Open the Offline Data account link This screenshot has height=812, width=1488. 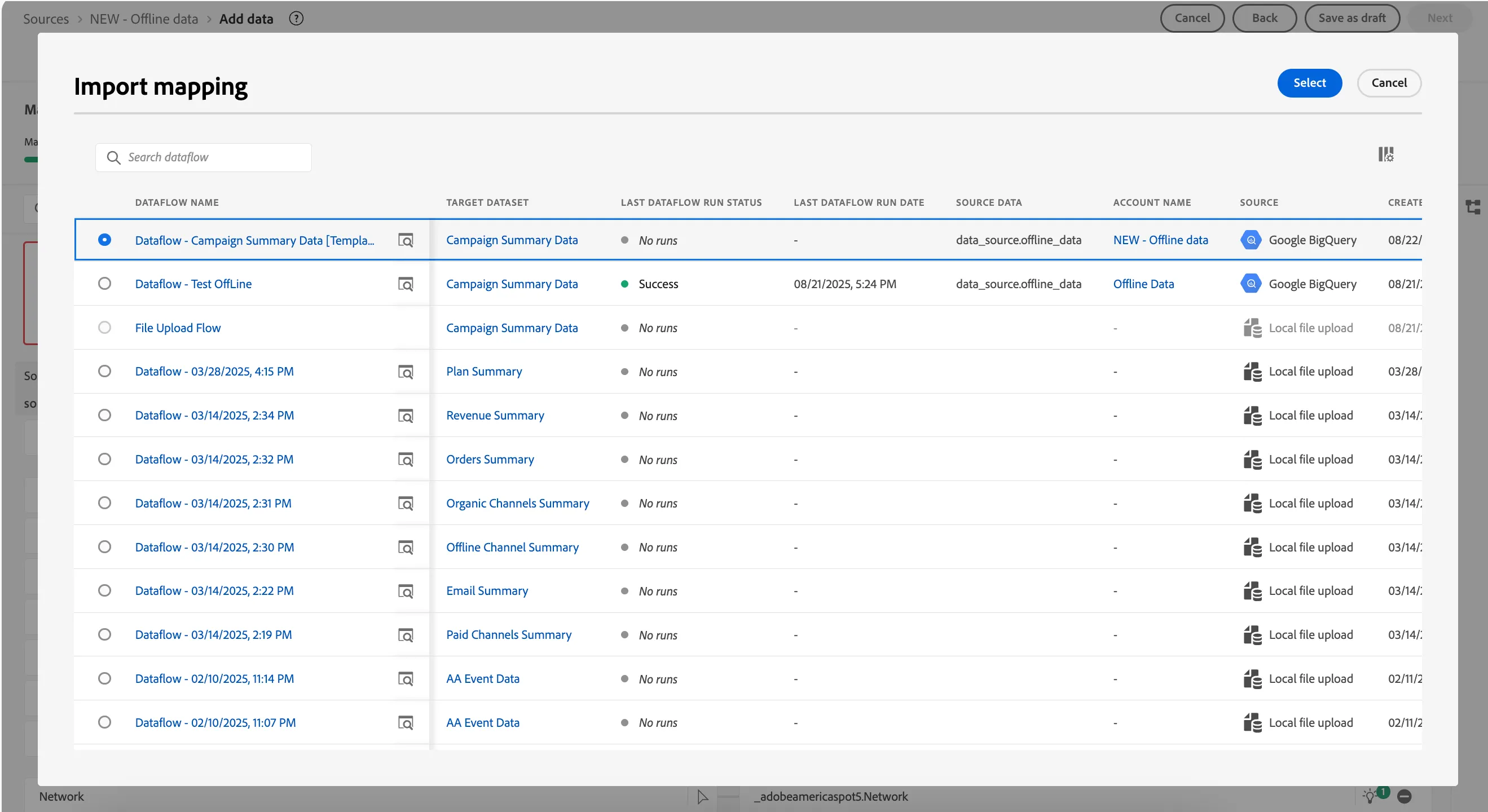click(x=1143, y=284)
